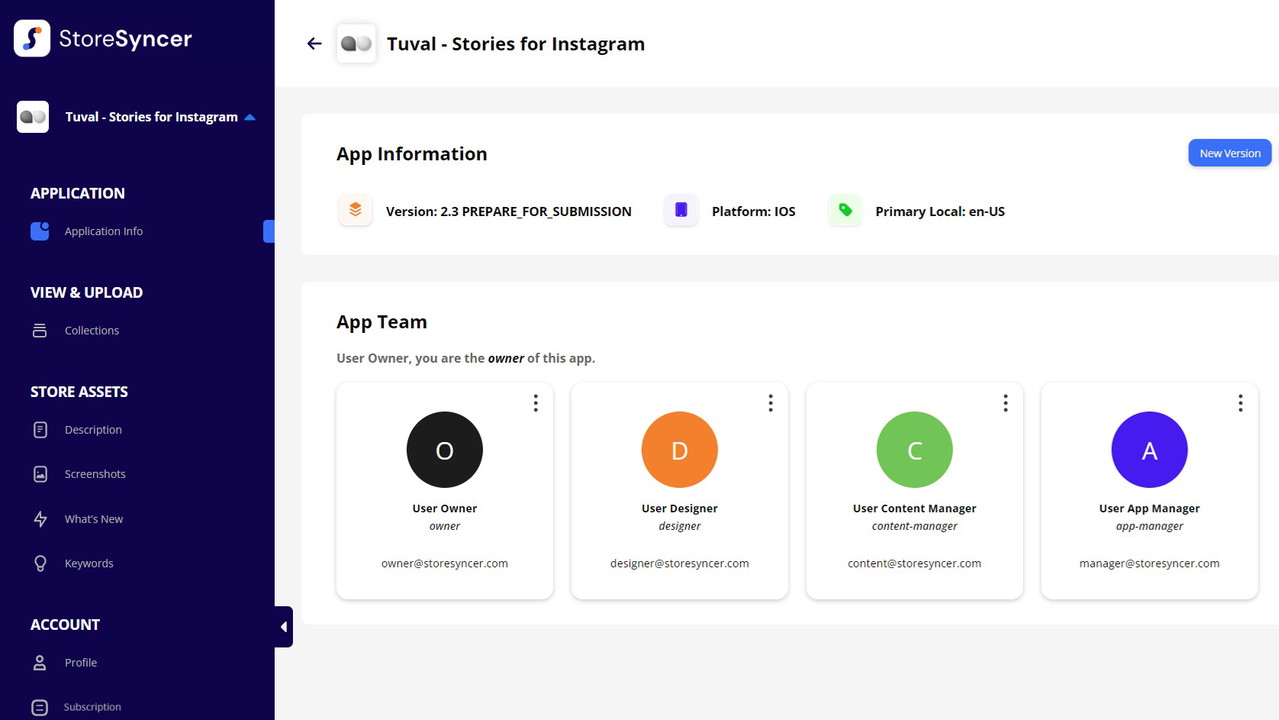This screenshot has height=720, width=1279.
Task: Click the What's New lightning icon
Action: pos(40,519)
